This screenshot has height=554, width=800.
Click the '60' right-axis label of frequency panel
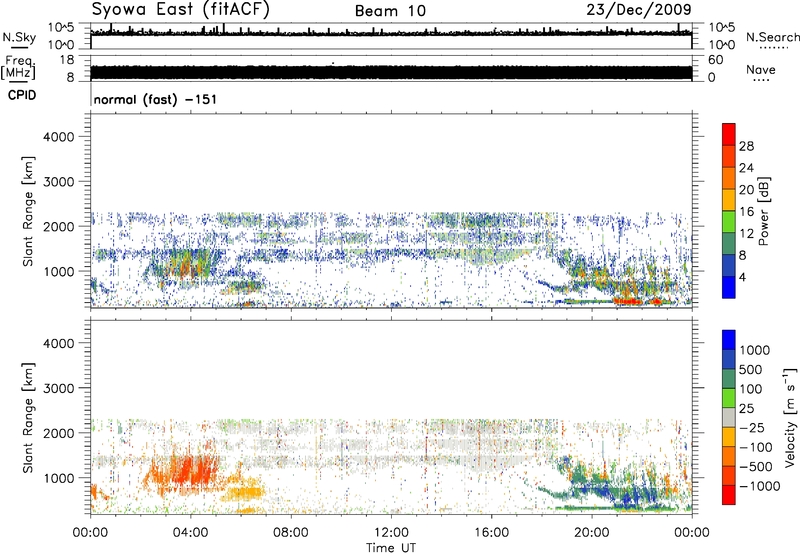715,60
